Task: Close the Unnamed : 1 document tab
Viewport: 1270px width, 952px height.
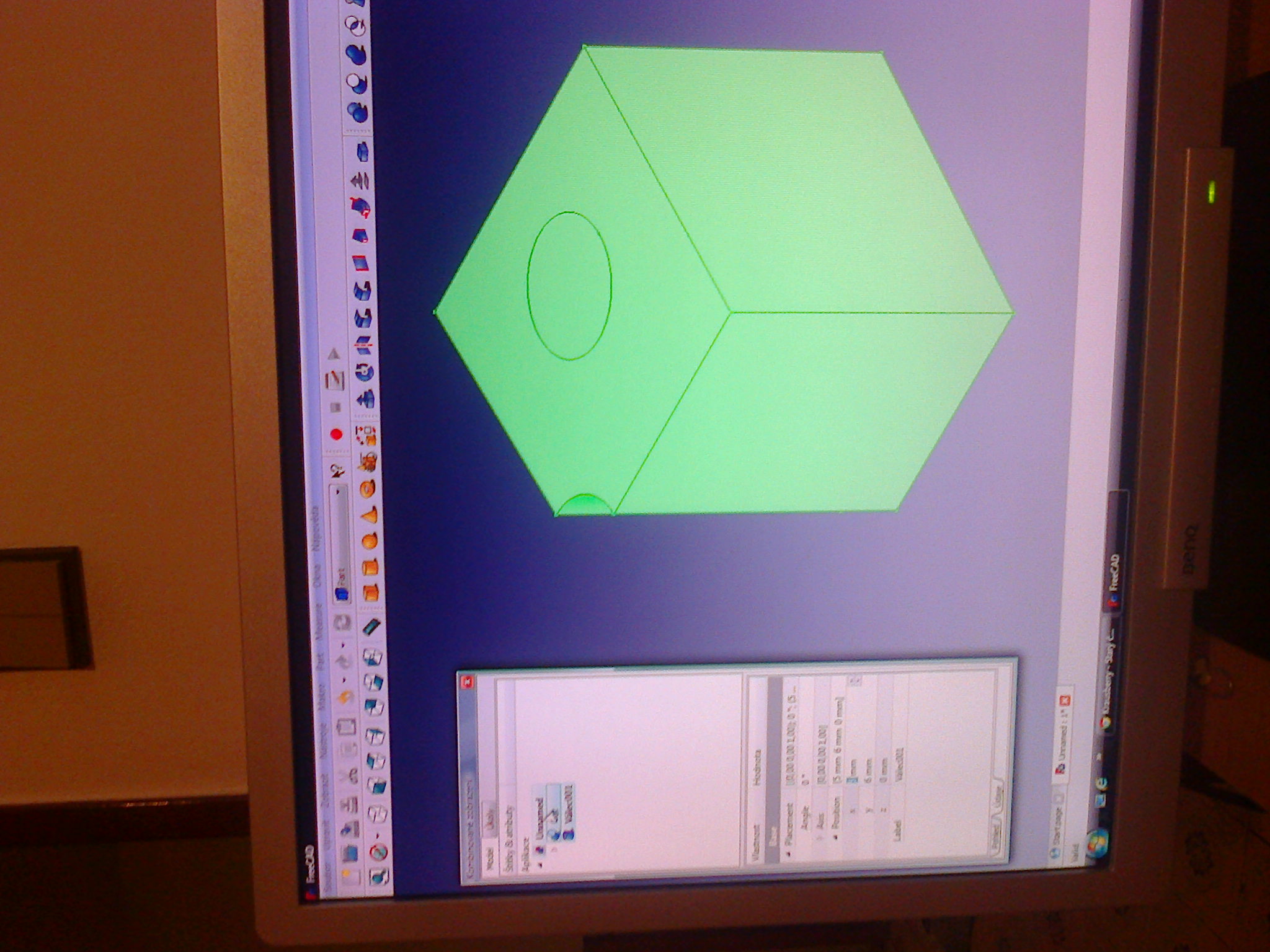Action: point(1065,700)
